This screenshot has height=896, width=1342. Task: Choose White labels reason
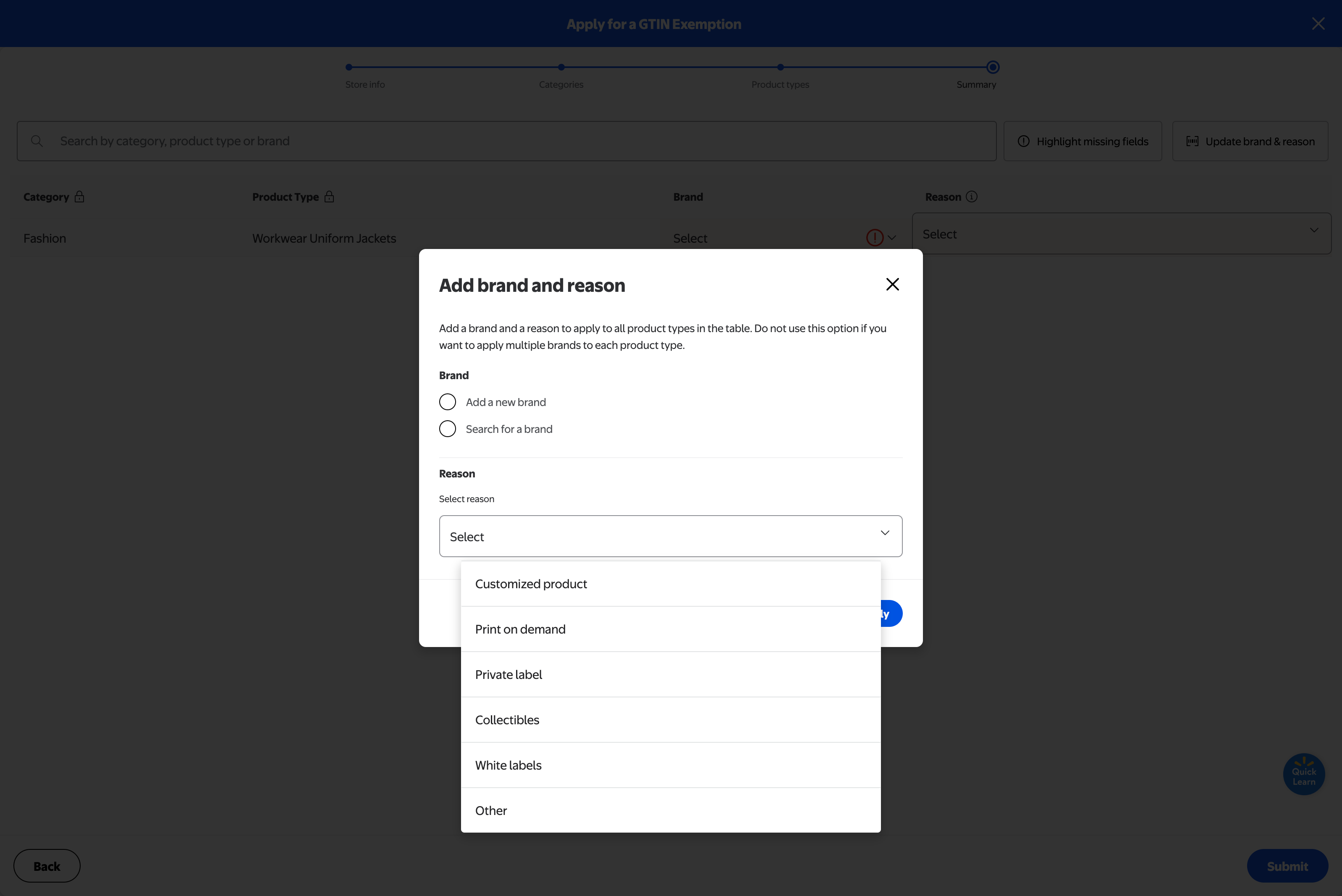point(671,765)
